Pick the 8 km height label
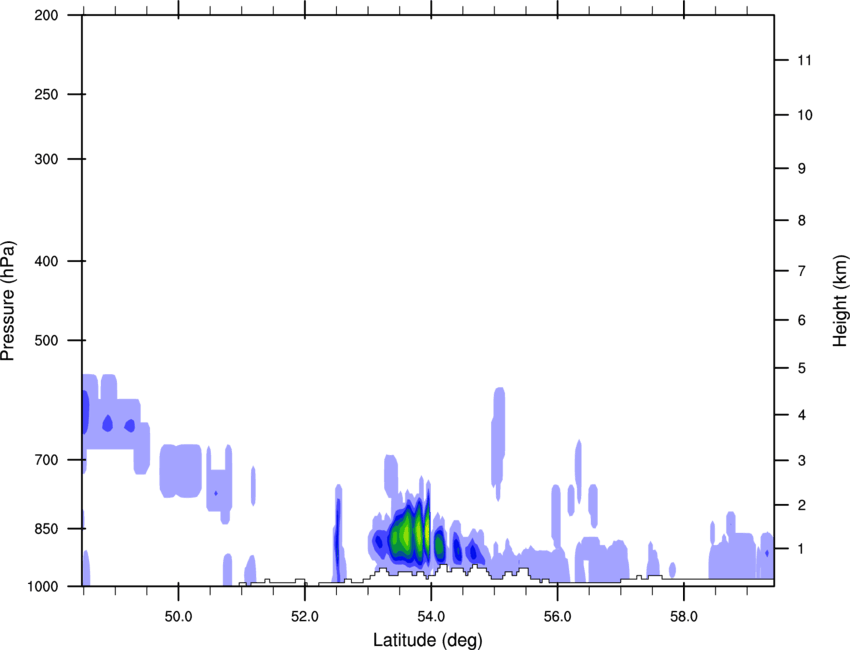Image resolution: width=850 pixels, height=650 pixels. tap(801, 221)
